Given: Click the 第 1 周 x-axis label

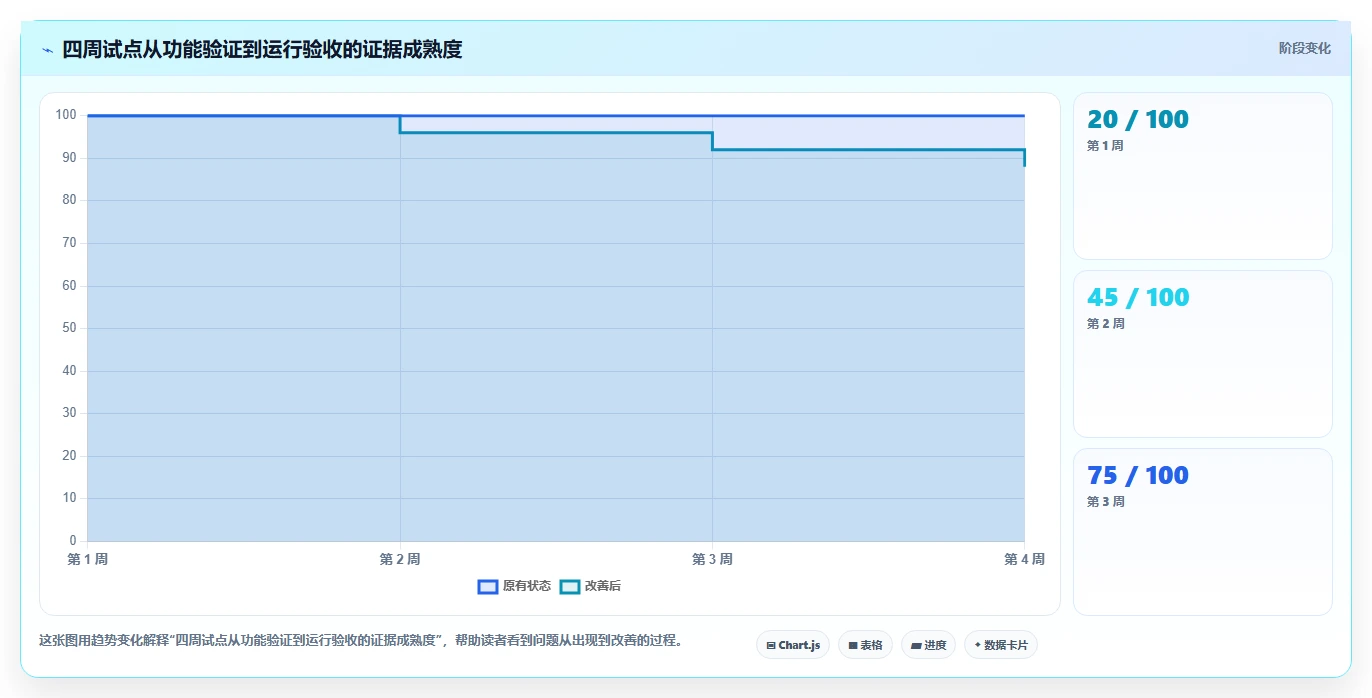Looking at the screenshot, I should click(88, 559).
